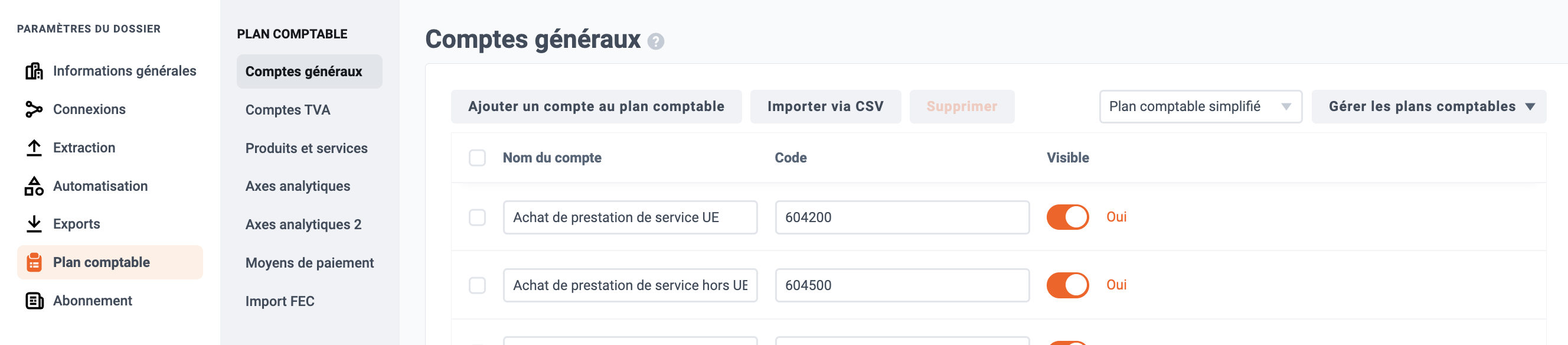The image size is (1568, 345).
Task: Toggle visibility of account 604500
Action: coord(1067,285)
